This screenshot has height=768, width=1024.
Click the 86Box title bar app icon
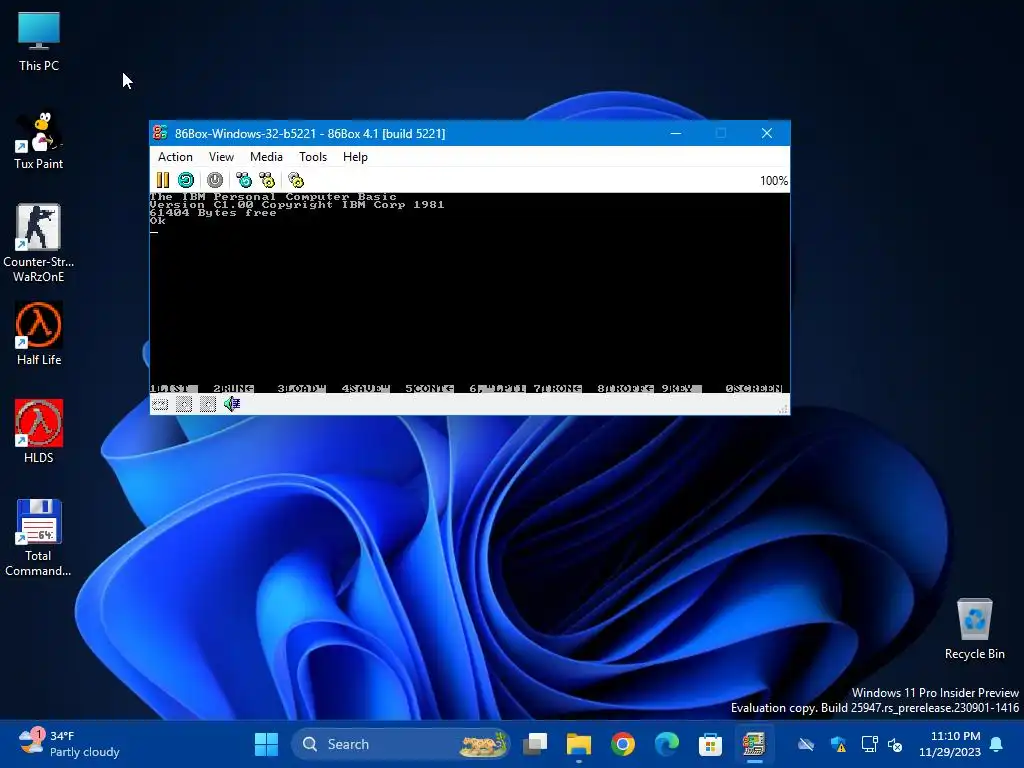160,133
